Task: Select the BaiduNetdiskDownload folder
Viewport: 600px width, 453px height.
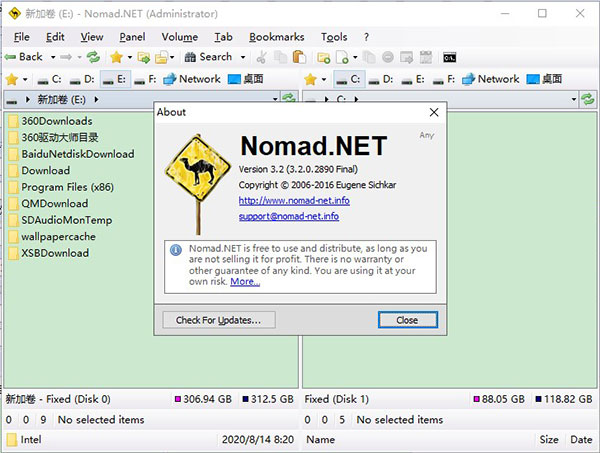Action: [71, 154]
